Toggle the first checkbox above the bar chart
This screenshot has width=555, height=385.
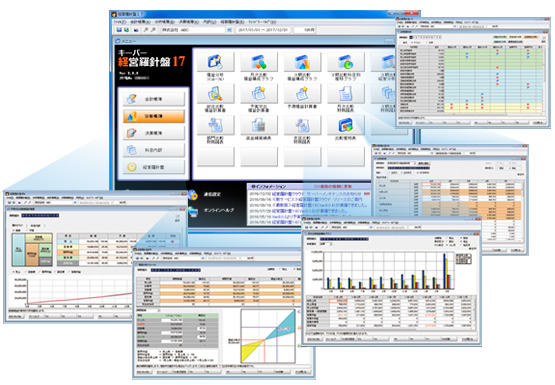[446, 238]
